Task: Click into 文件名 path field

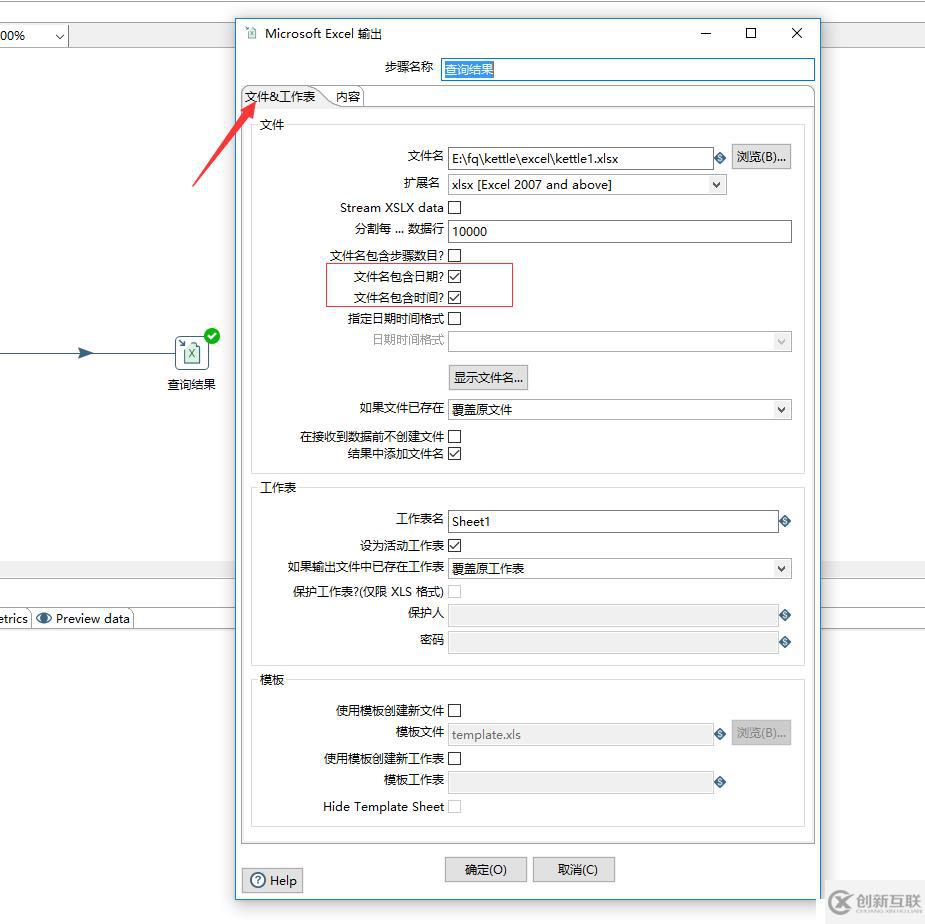Action: (x=580, y=158)
